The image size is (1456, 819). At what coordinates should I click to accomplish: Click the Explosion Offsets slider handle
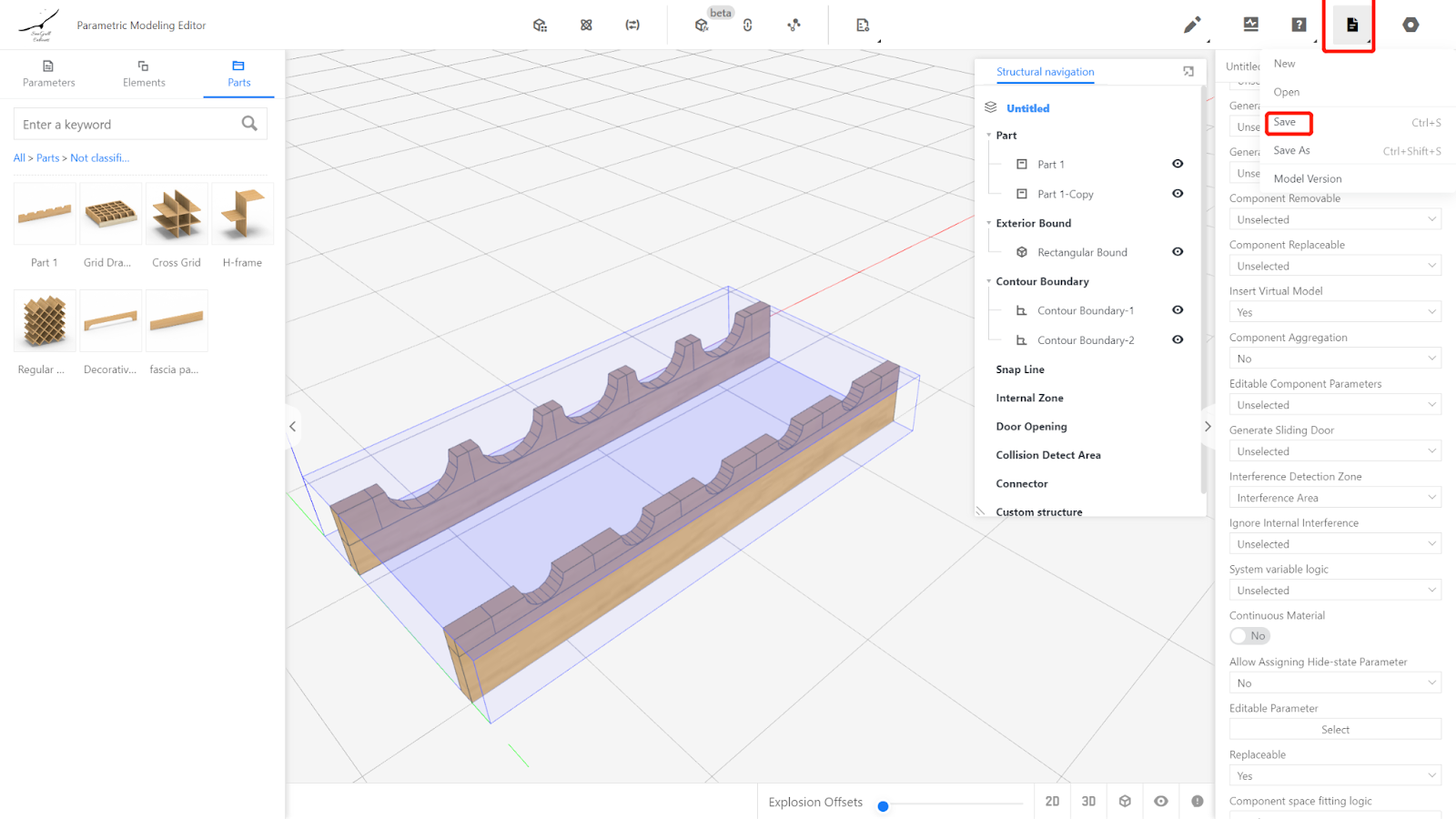883,806
